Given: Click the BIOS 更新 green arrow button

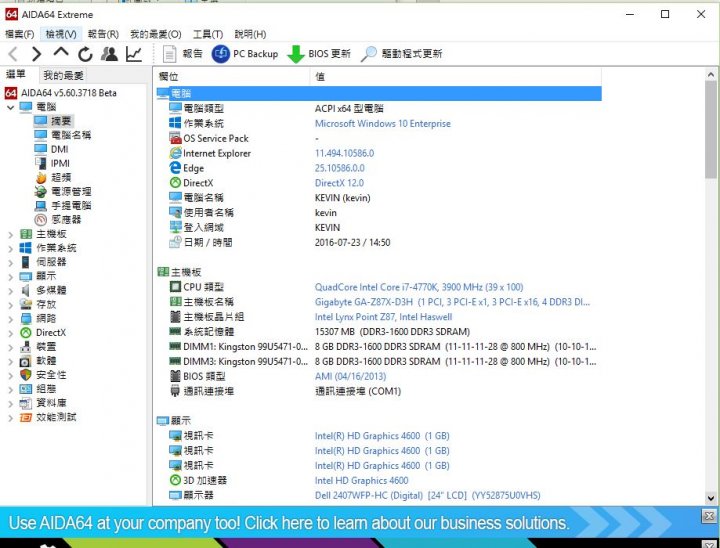Looking at the screenshot, I should (x=319, y=54).
